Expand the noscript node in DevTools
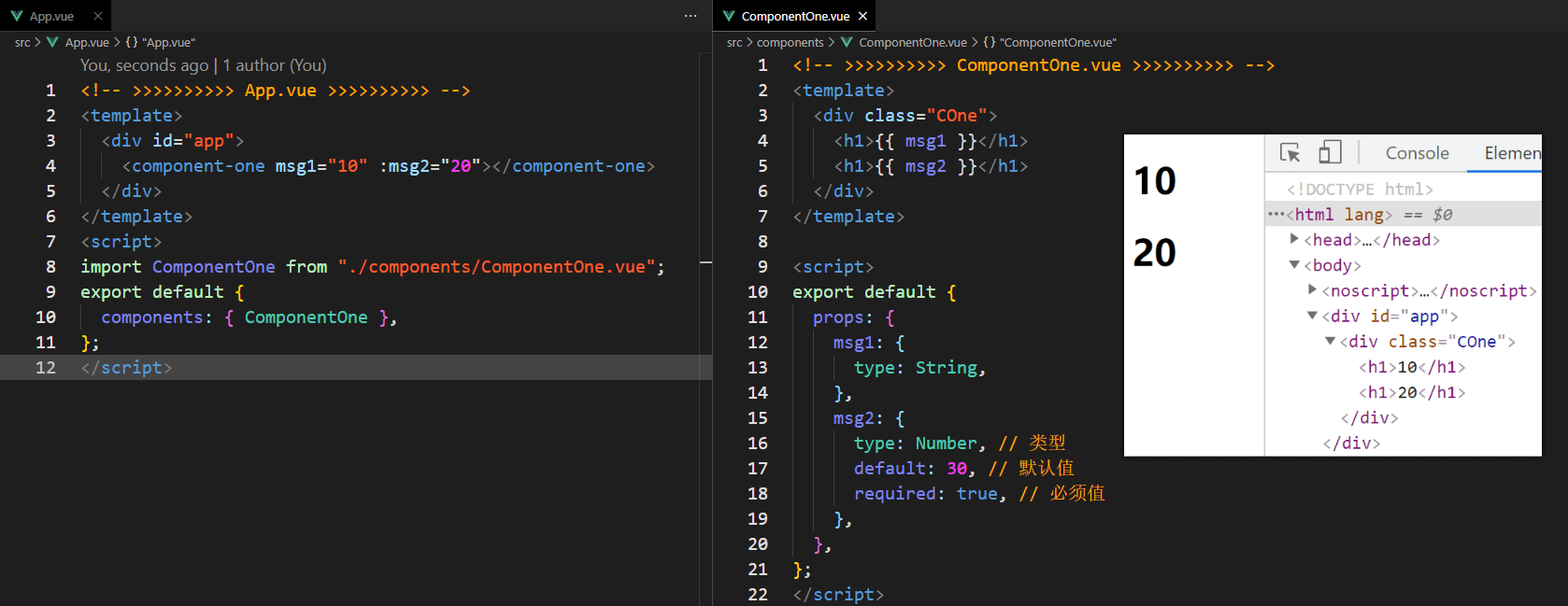This screenshot has height=606, width=1568. tap(1312, 289)
